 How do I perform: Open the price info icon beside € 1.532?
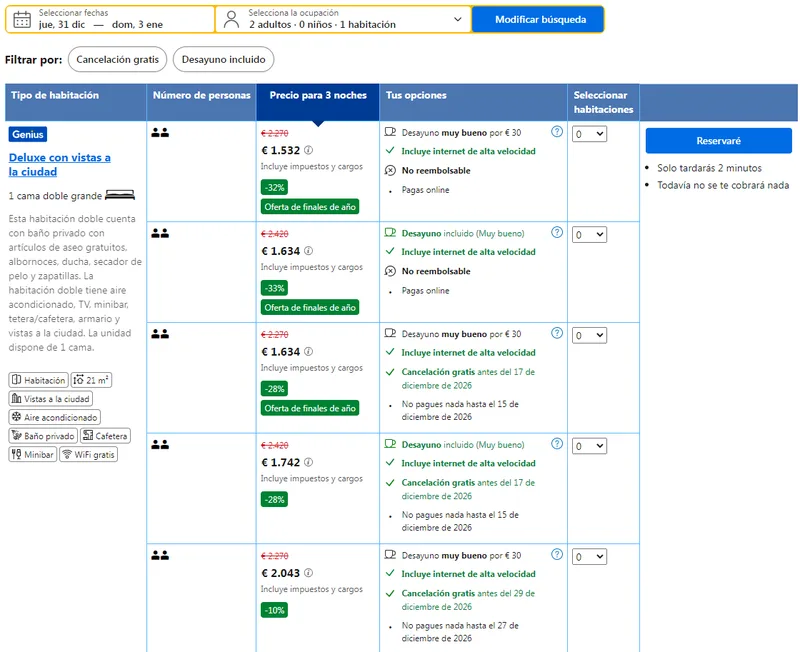pos(309,150)
